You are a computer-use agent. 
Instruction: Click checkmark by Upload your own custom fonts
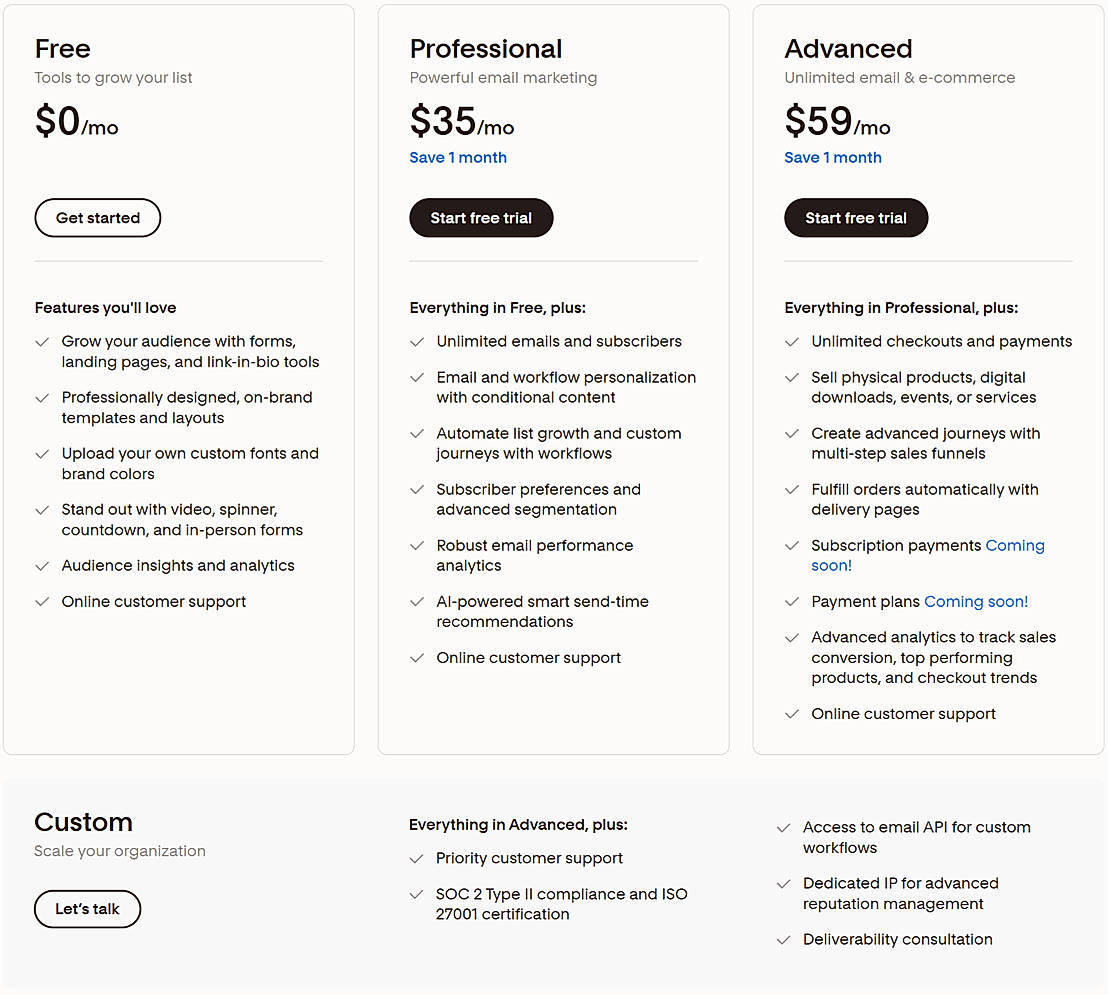pos(42,454)
